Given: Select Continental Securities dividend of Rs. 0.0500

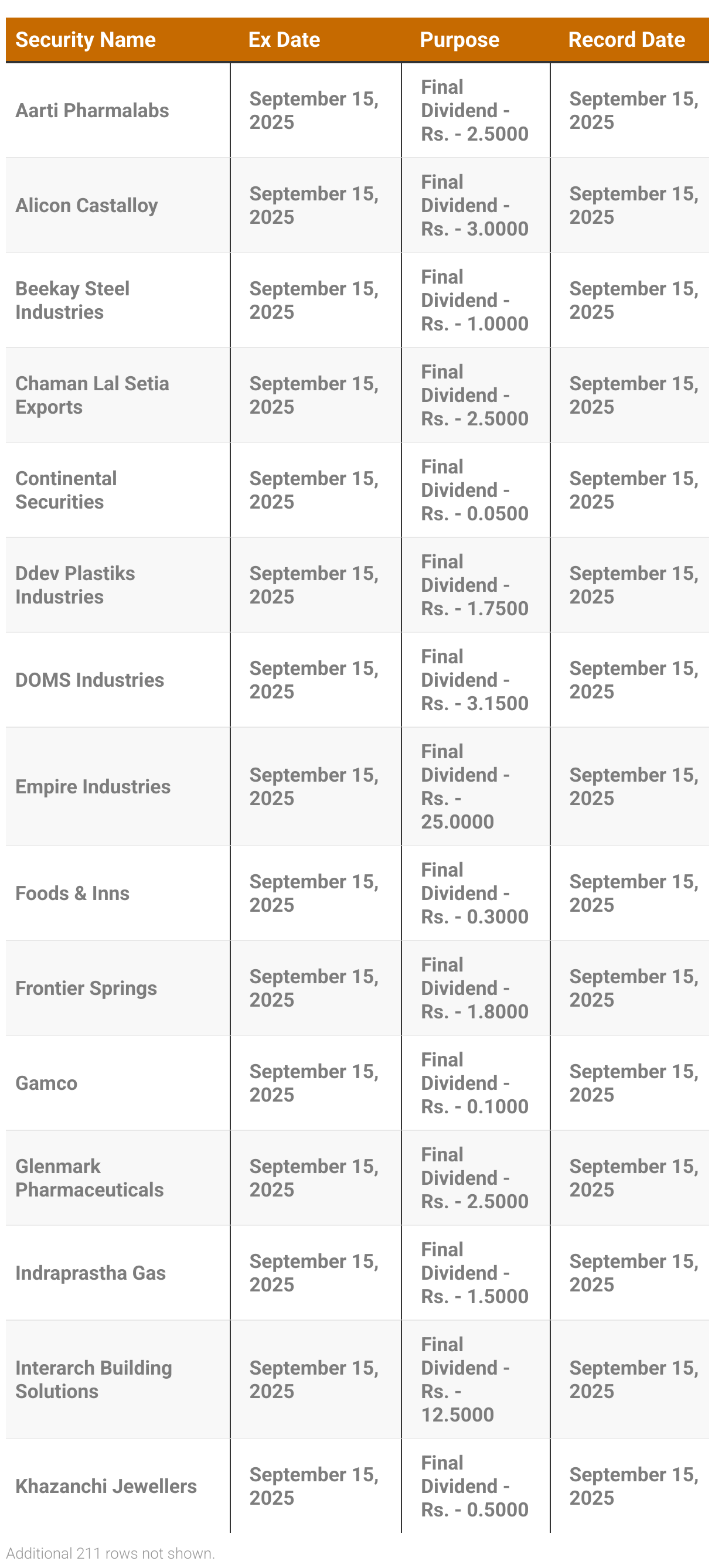Looking at the screenshot, I should pos(475,490).
